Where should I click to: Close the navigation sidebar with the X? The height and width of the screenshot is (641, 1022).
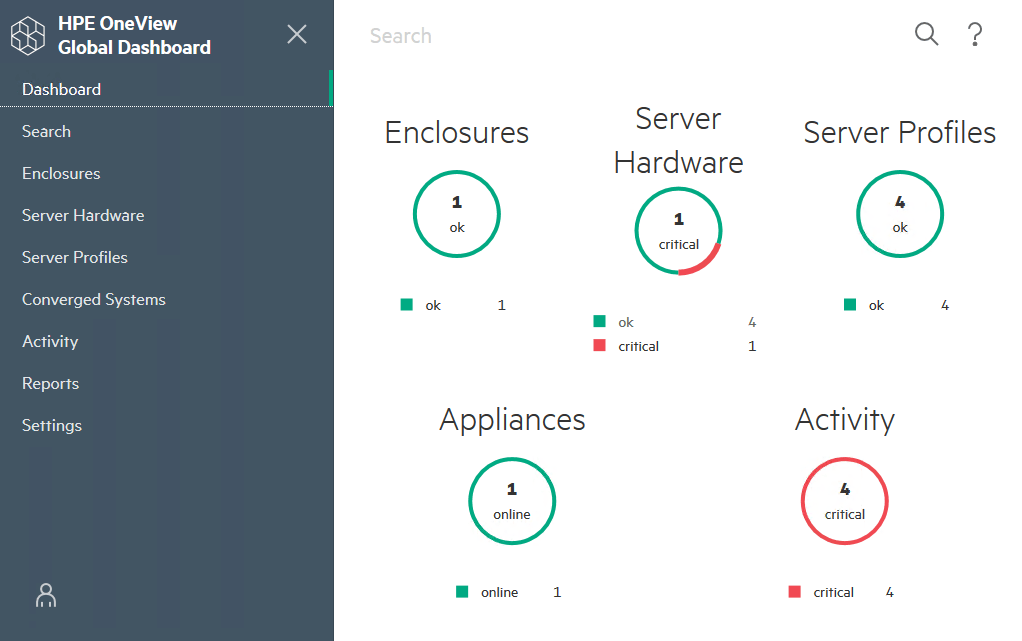(x=297, y=34)
